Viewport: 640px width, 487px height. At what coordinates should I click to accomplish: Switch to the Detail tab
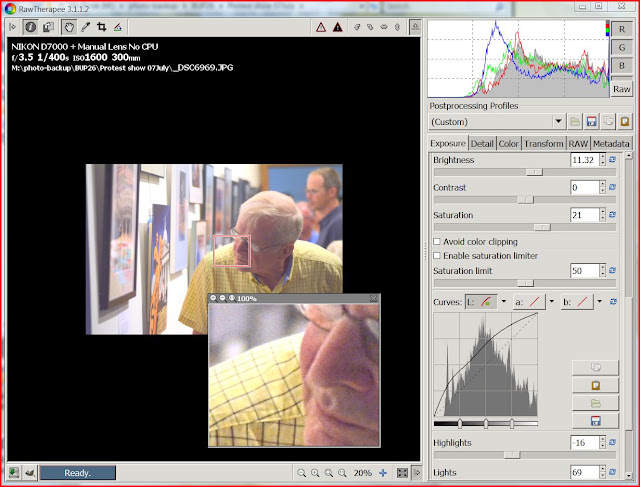pyautogui.click(x=482, y=144)
